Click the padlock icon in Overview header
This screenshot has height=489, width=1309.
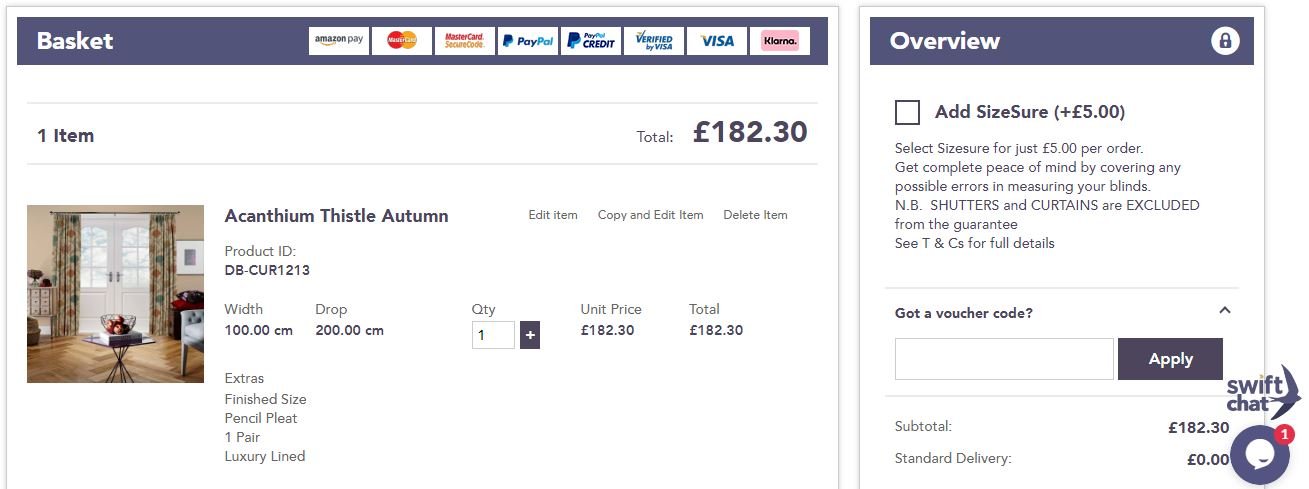1225,41
